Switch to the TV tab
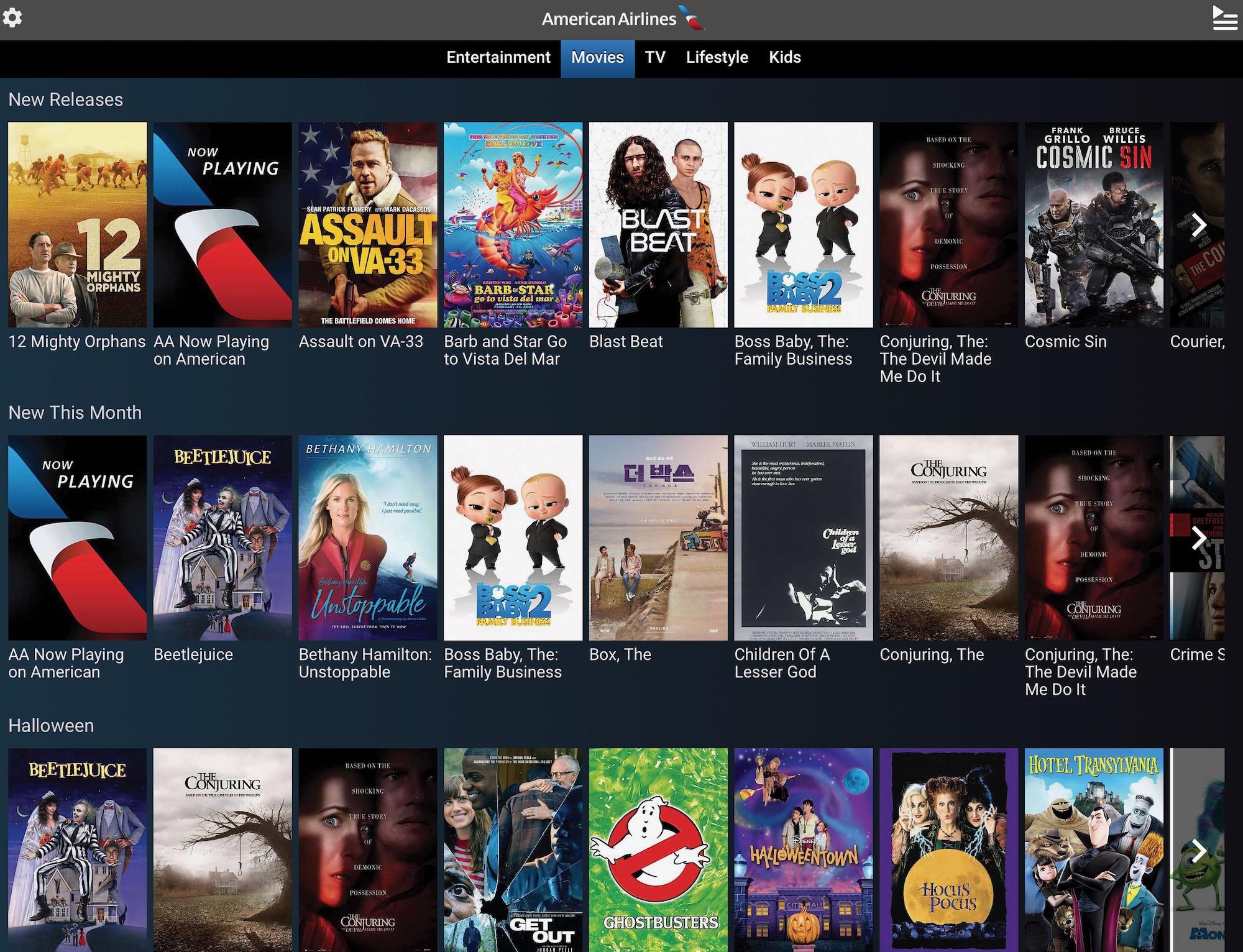Screen dimensions: 1243x952 (655, 58)
